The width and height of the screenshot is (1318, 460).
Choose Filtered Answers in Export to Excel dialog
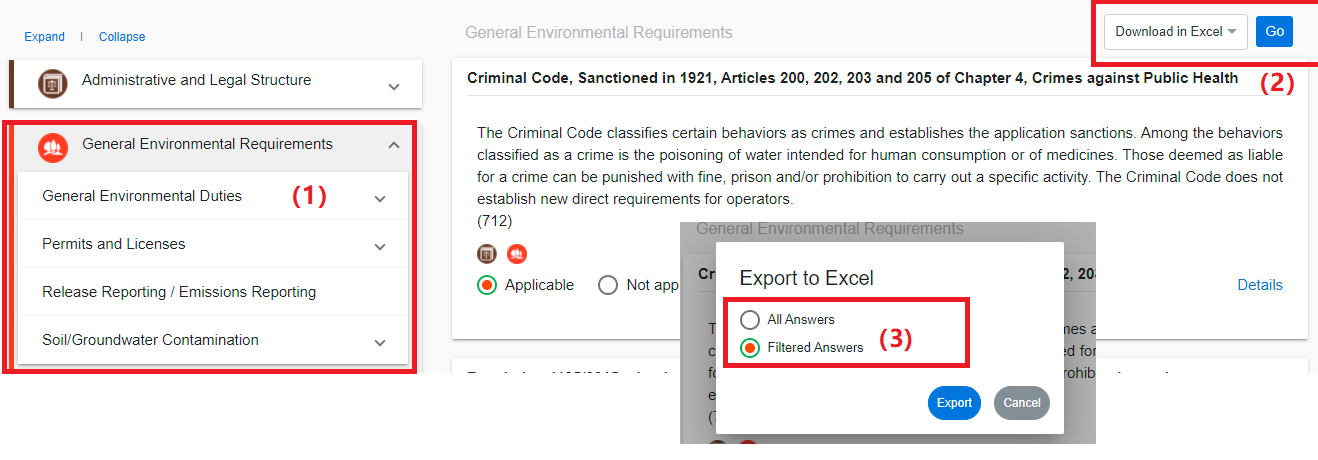(750, 348)
